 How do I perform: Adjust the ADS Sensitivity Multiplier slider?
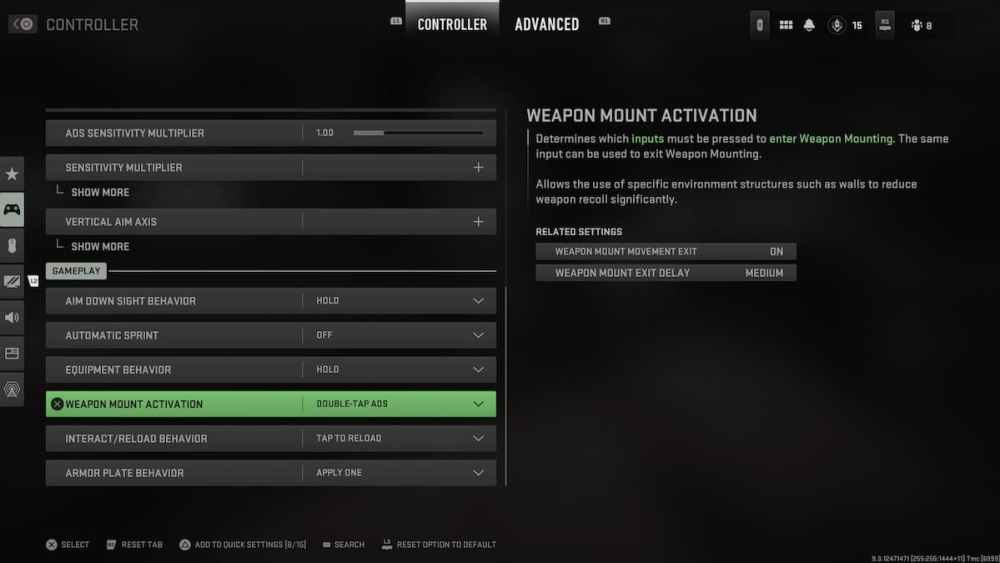click(x=418, y=133)
